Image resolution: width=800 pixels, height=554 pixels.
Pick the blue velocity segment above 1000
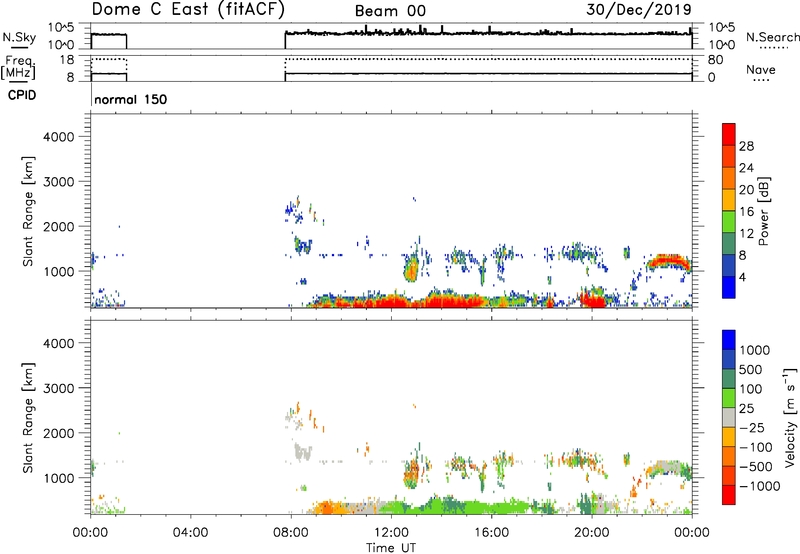(x=729, y=340)
